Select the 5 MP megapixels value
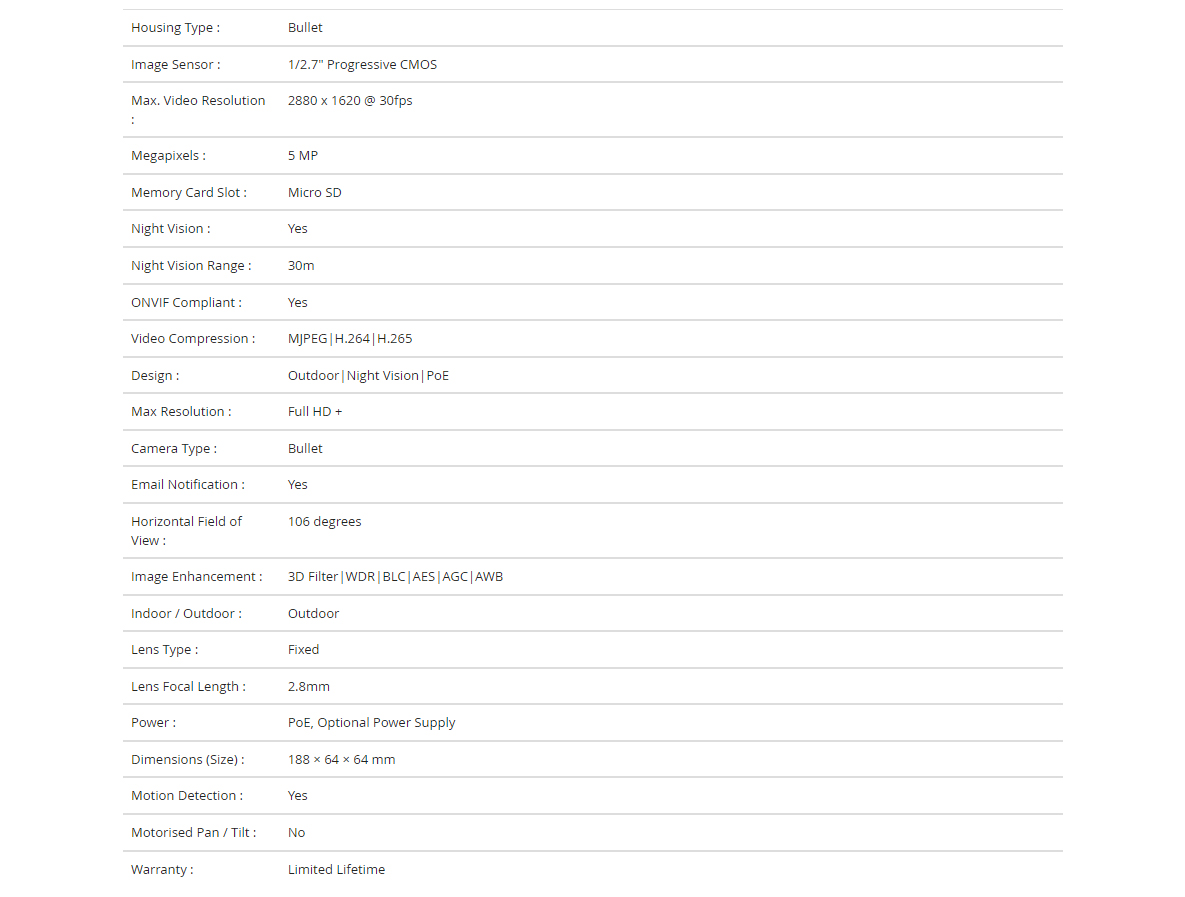 point(302,156)
